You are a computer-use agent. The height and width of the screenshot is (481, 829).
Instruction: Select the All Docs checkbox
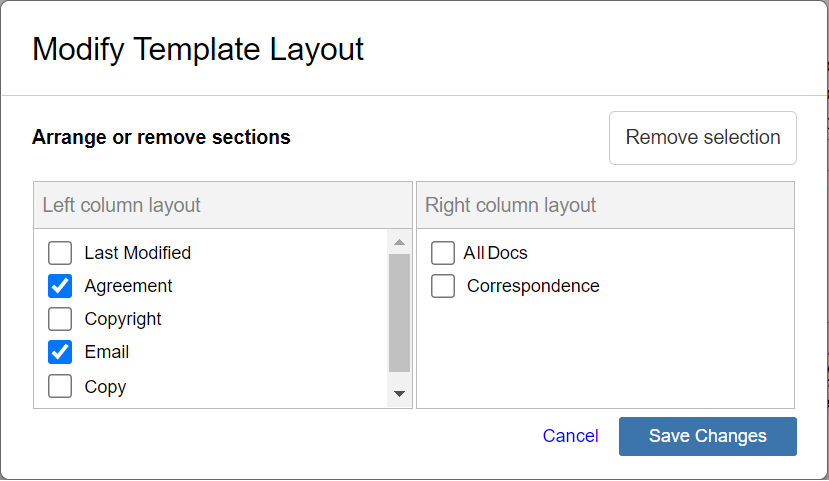(x=443, y=253)
